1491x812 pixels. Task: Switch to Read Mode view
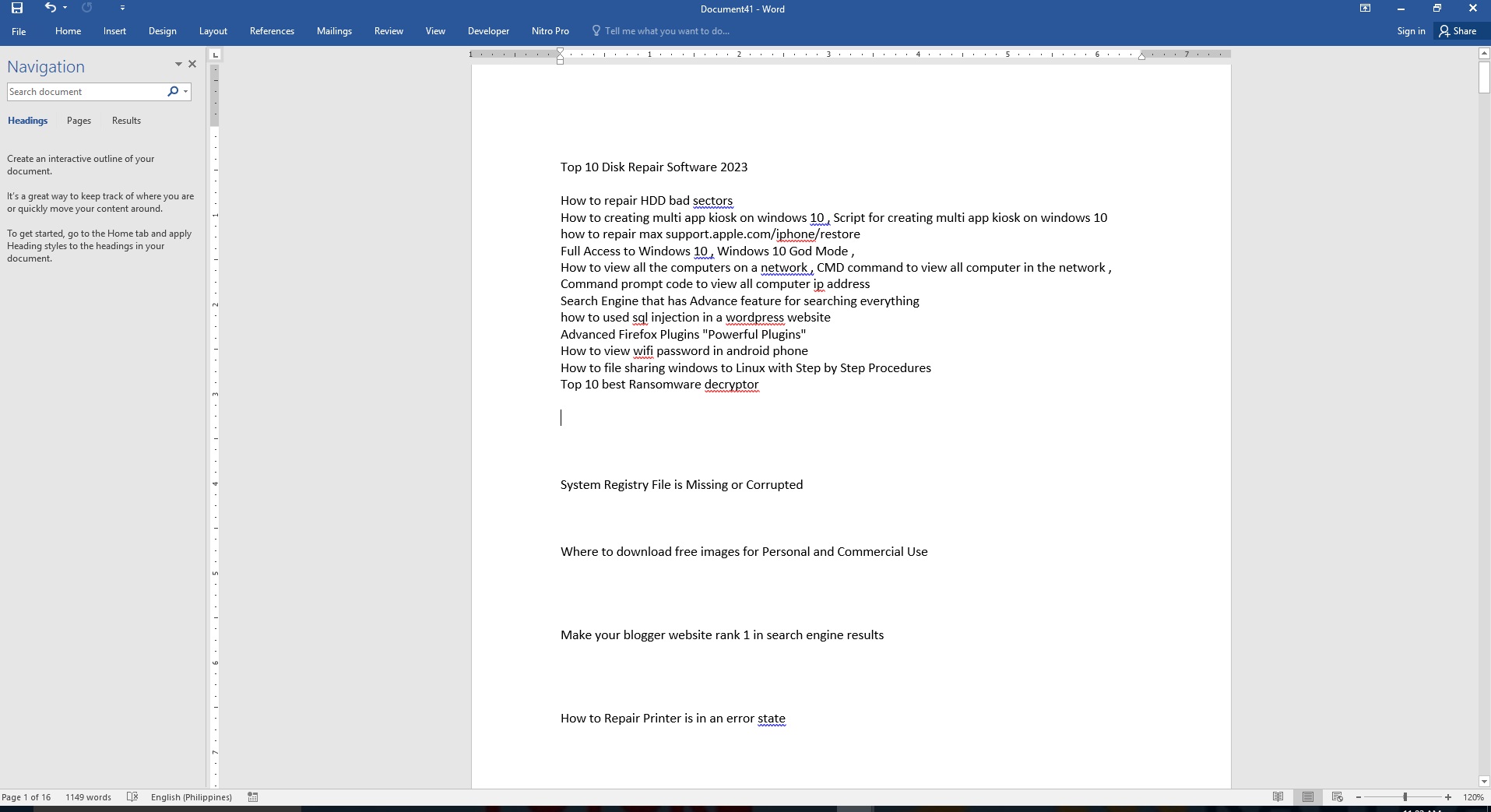click(1278, 797)
